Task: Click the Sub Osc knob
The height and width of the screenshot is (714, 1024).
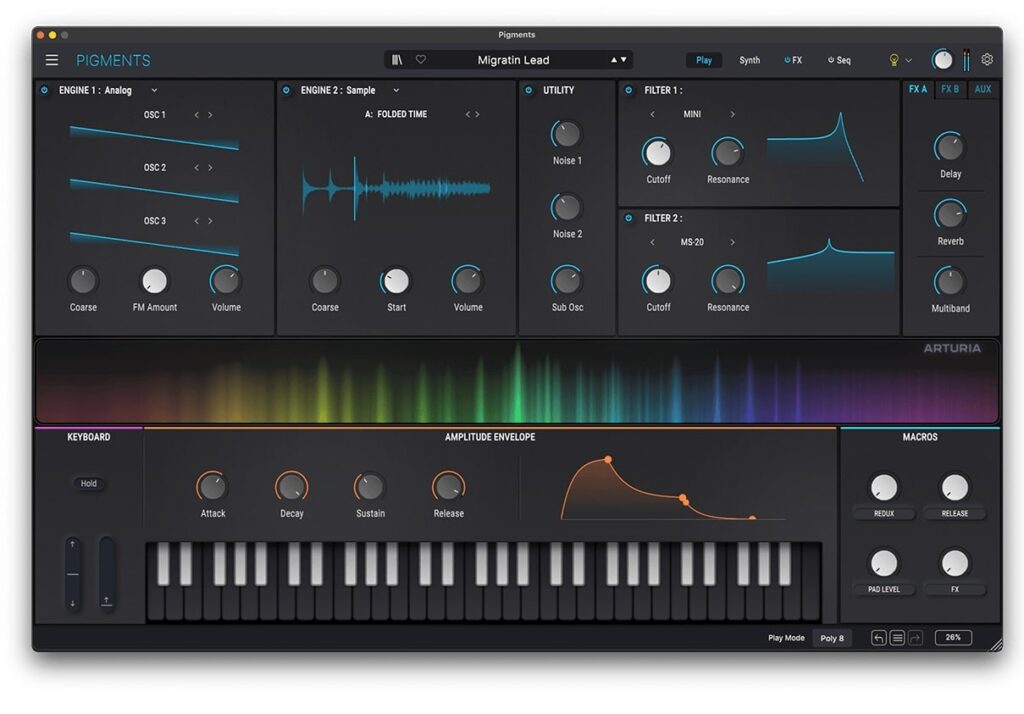Action: (566, 280)
